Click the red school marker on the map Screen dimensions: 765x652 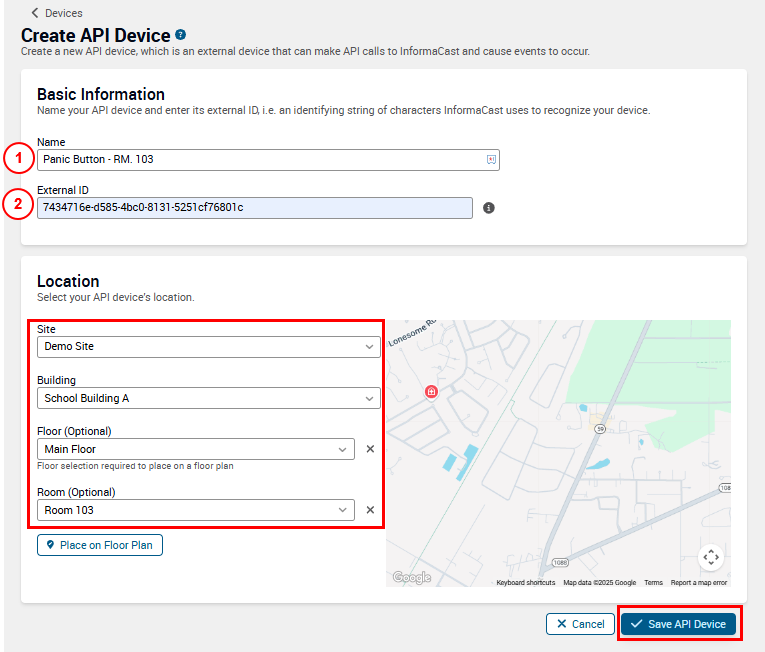431,392
